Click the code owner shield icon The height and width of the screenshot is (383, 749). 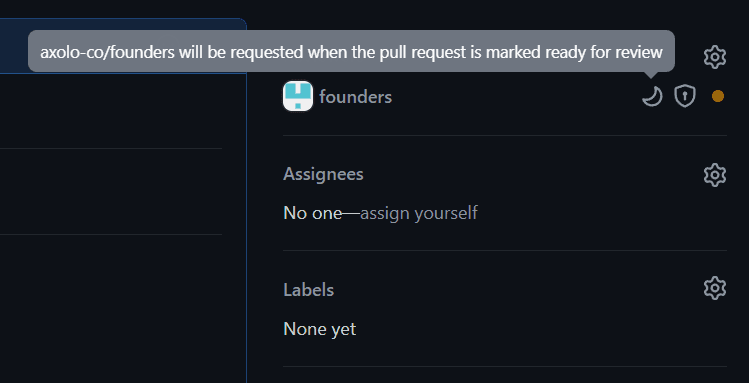685,96
